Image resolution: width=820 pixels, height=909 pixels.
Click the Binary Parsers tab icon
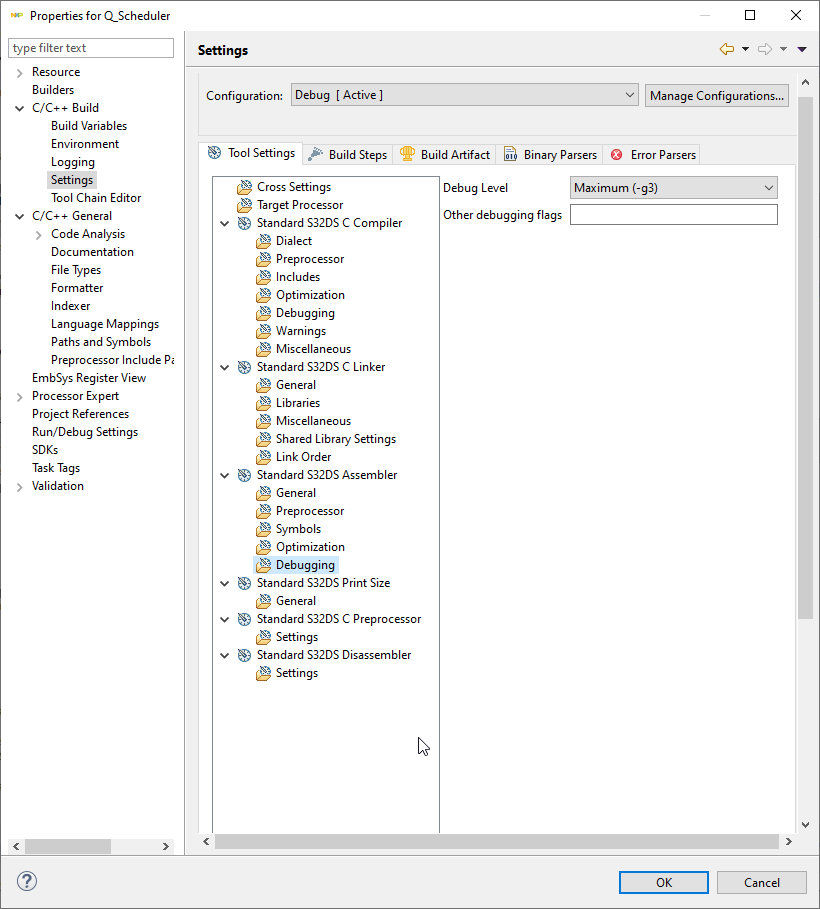(513, 153)
